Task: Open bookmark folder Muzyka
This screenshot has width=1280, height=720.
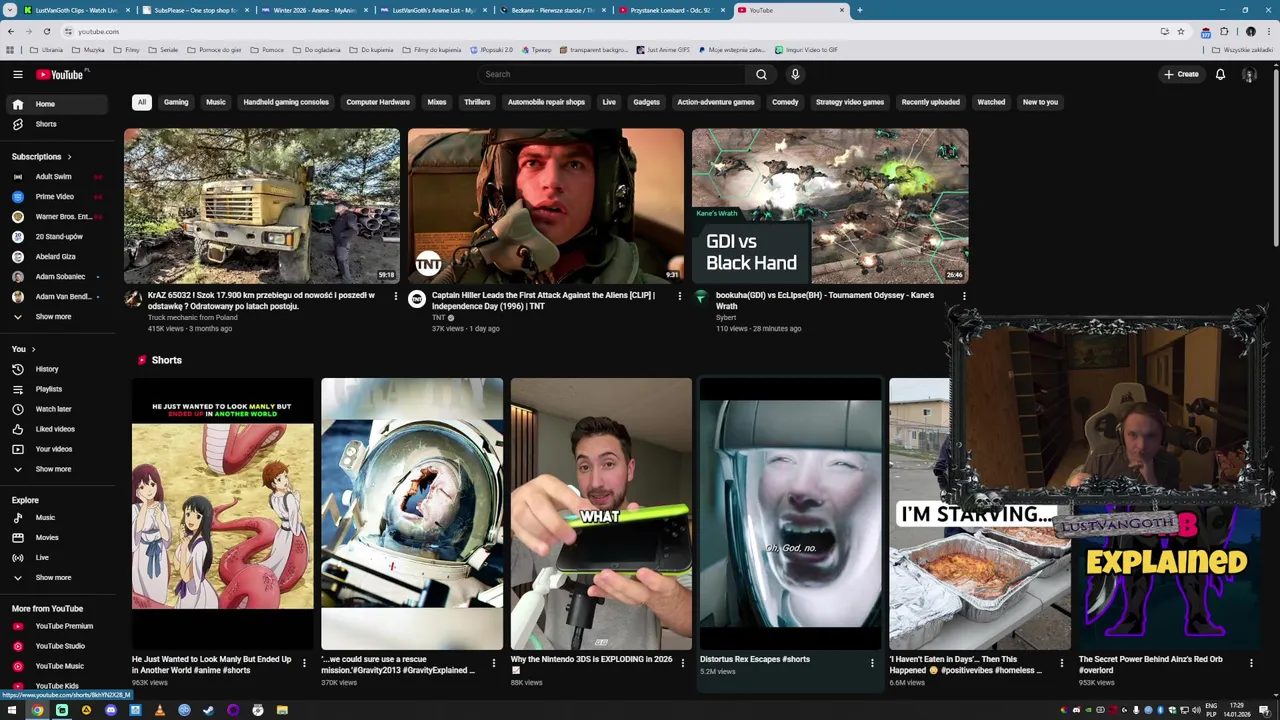Action: point(89,50)
